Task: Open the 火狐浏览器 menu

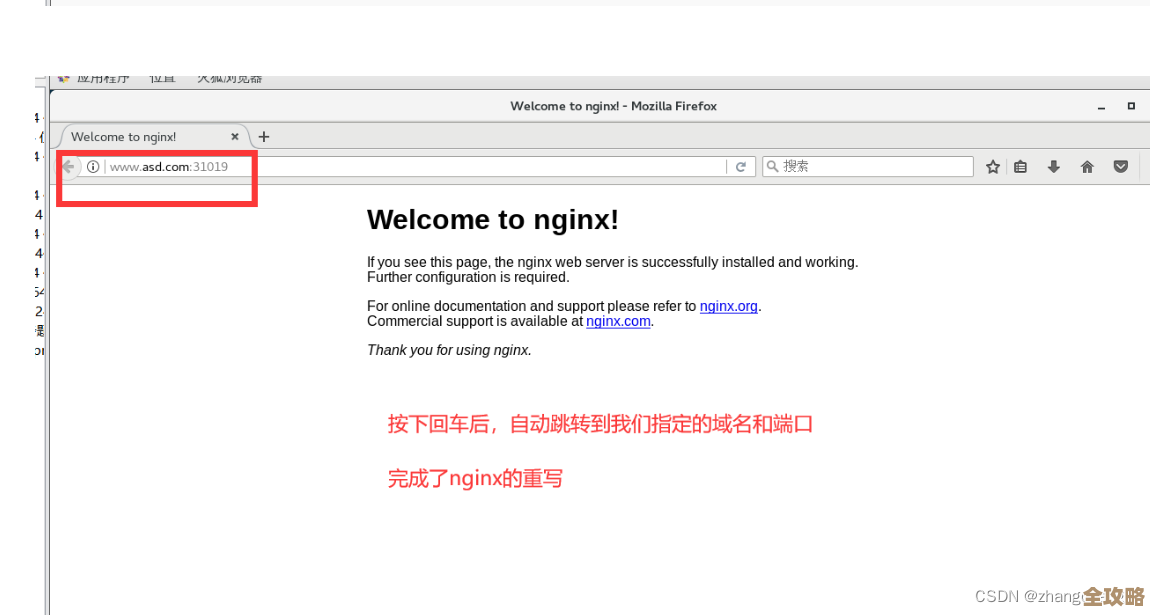Action: [230, 77]
